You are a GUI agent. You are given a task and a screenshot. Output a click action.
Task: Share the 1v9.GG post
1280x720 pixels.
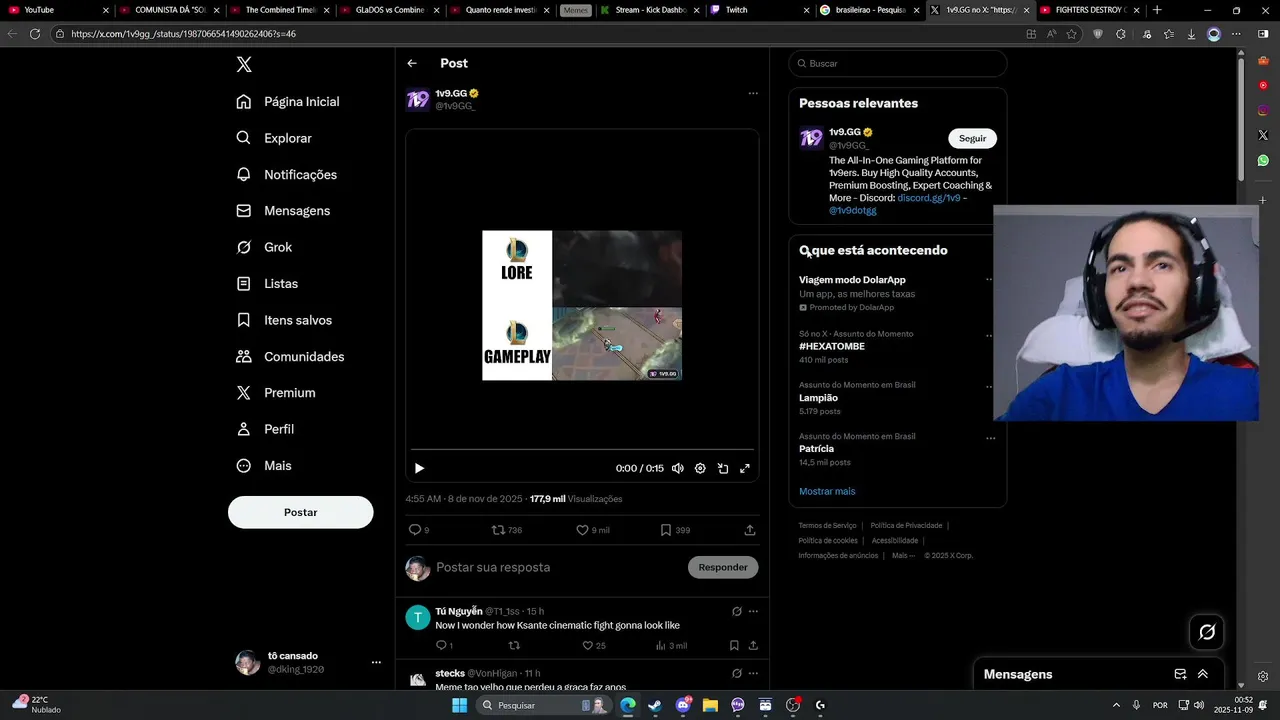coord(750,530)
